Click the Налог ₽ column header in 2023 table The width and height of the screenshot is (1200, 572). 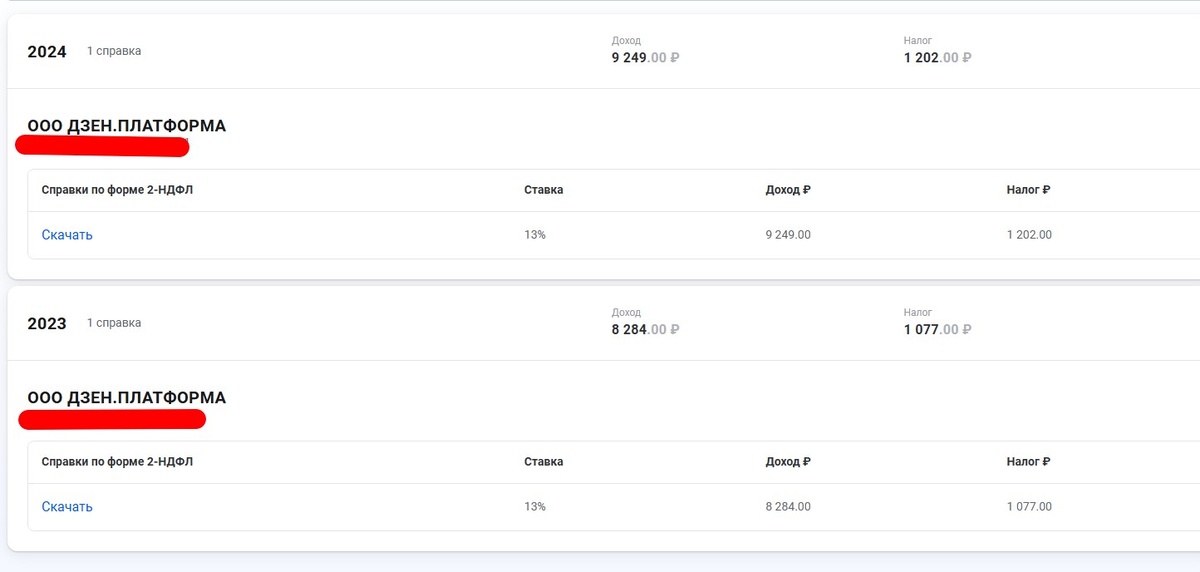1028,462
